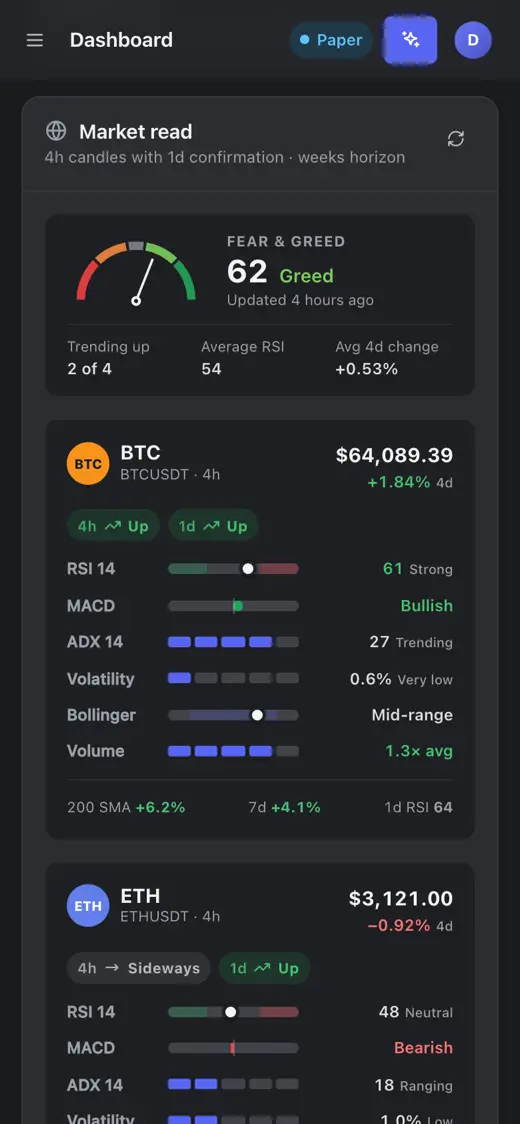Open the Dashboard page title

point(121,40)
